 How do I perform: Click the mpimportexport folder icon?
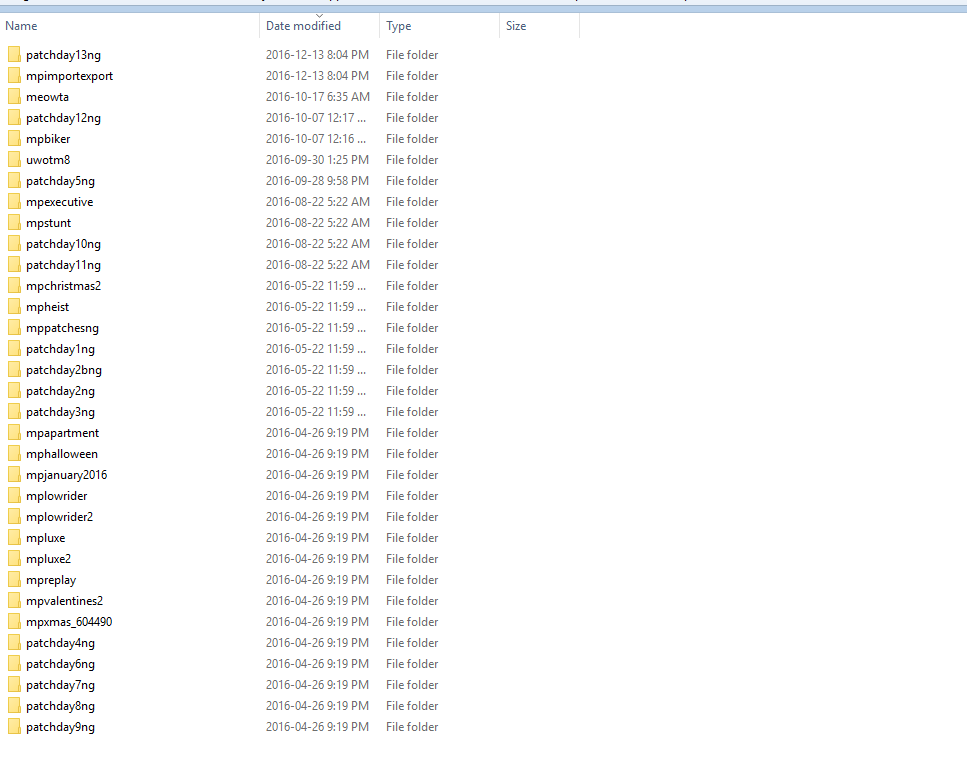[x=14, y=76]
